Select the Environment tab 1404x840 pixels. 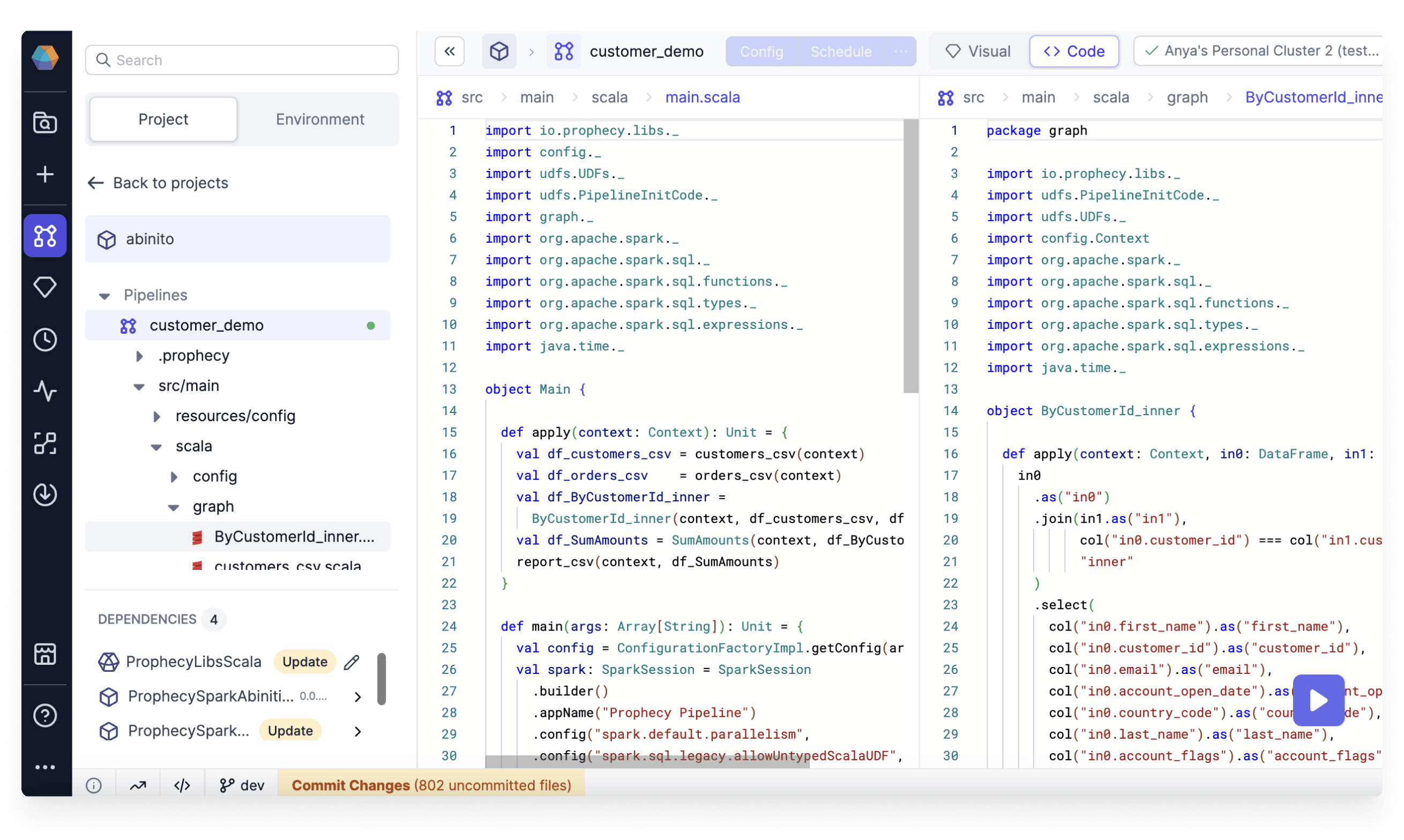[x=320, y=119]
